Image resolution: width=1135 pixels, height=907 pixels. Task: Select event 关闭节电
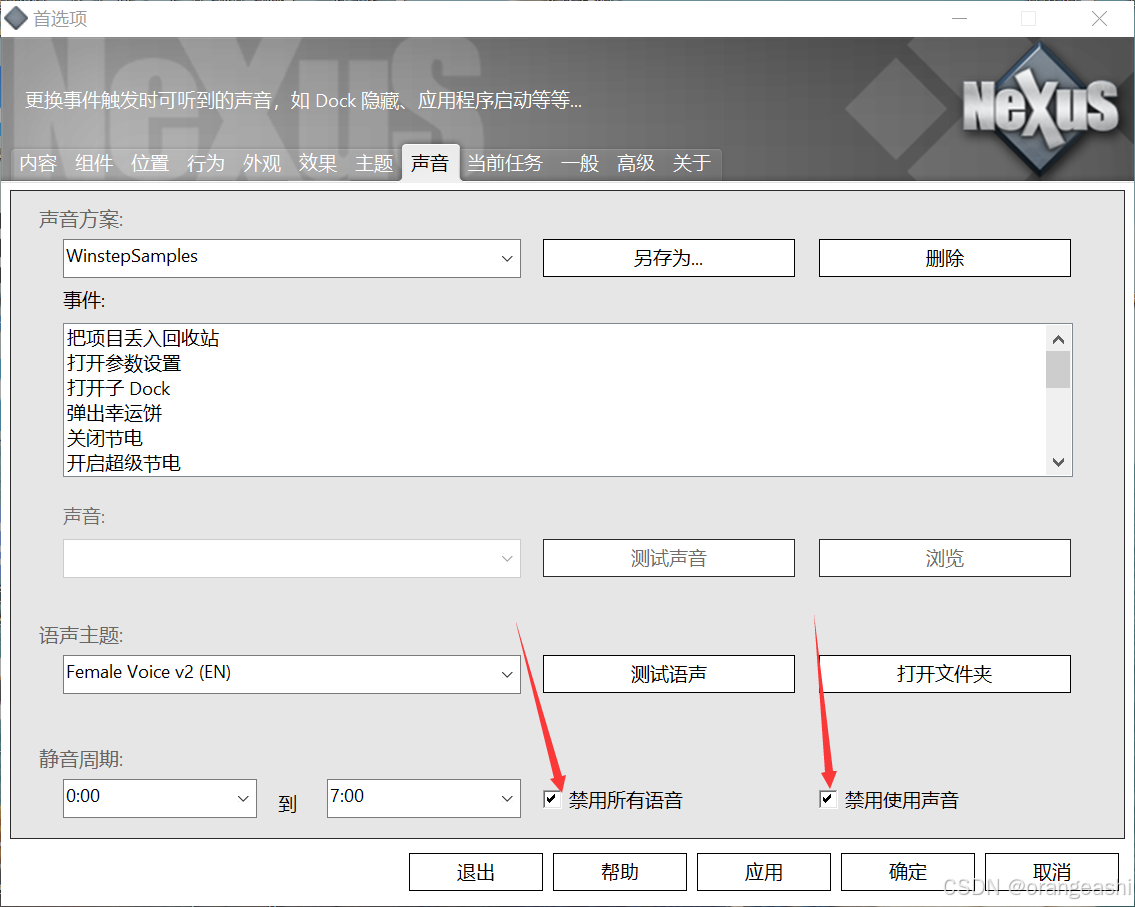(x=105, y=438)
